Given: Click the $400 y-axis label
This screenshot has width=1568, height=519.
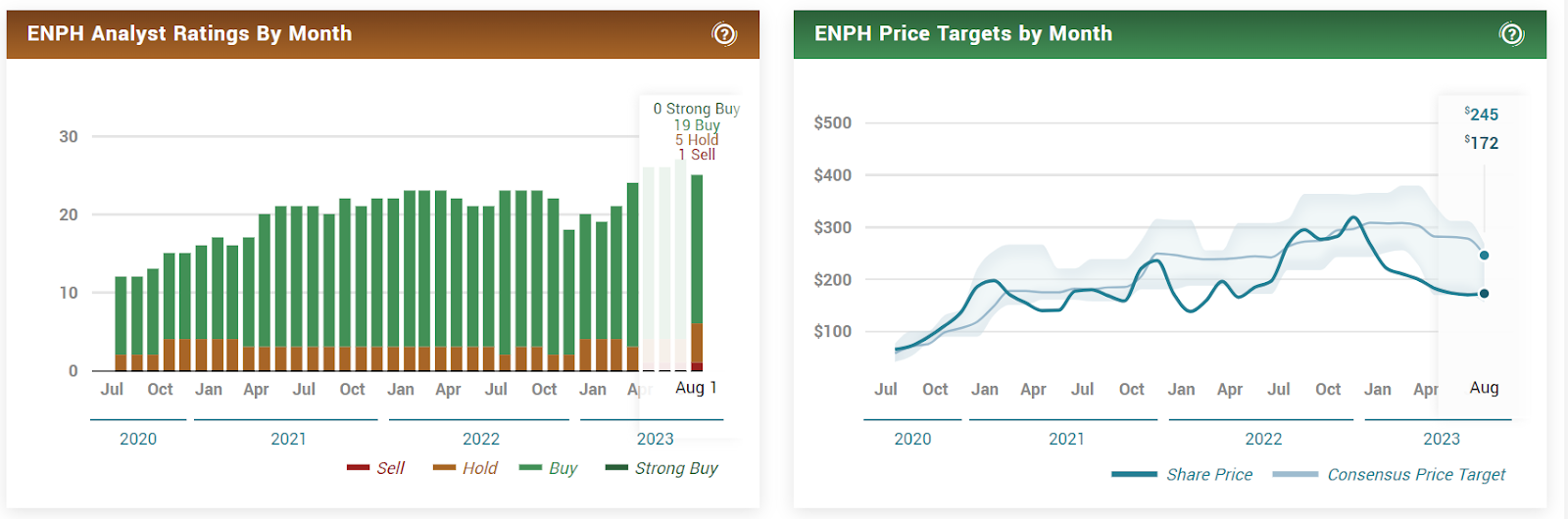Looking at the screenshot, I should [832, 175].
